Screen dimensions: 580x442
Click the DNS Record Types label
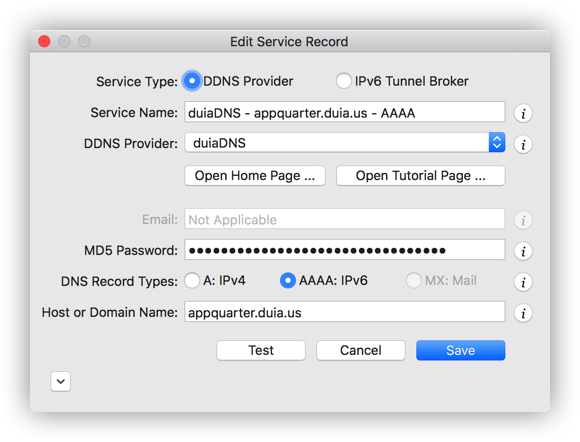tap(119, 281)
